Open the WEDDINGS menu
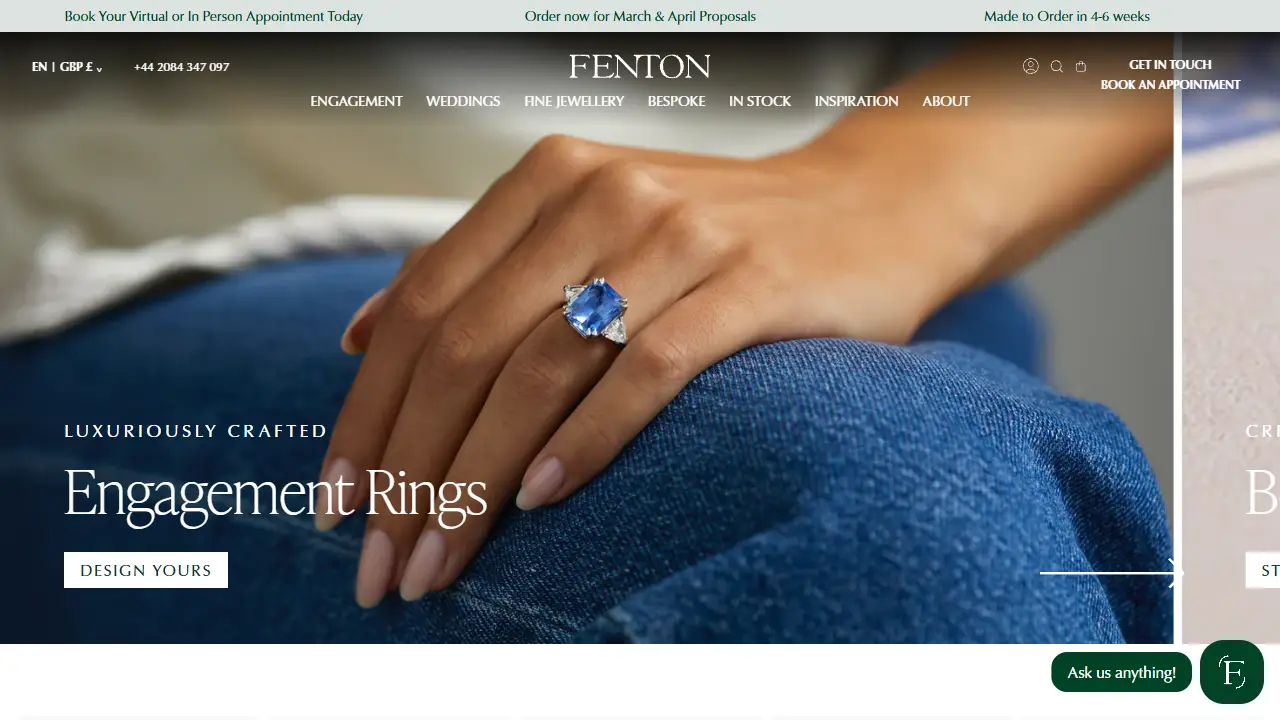Image resolution: width=1280 pixels, height=720 pixels. 463,101
